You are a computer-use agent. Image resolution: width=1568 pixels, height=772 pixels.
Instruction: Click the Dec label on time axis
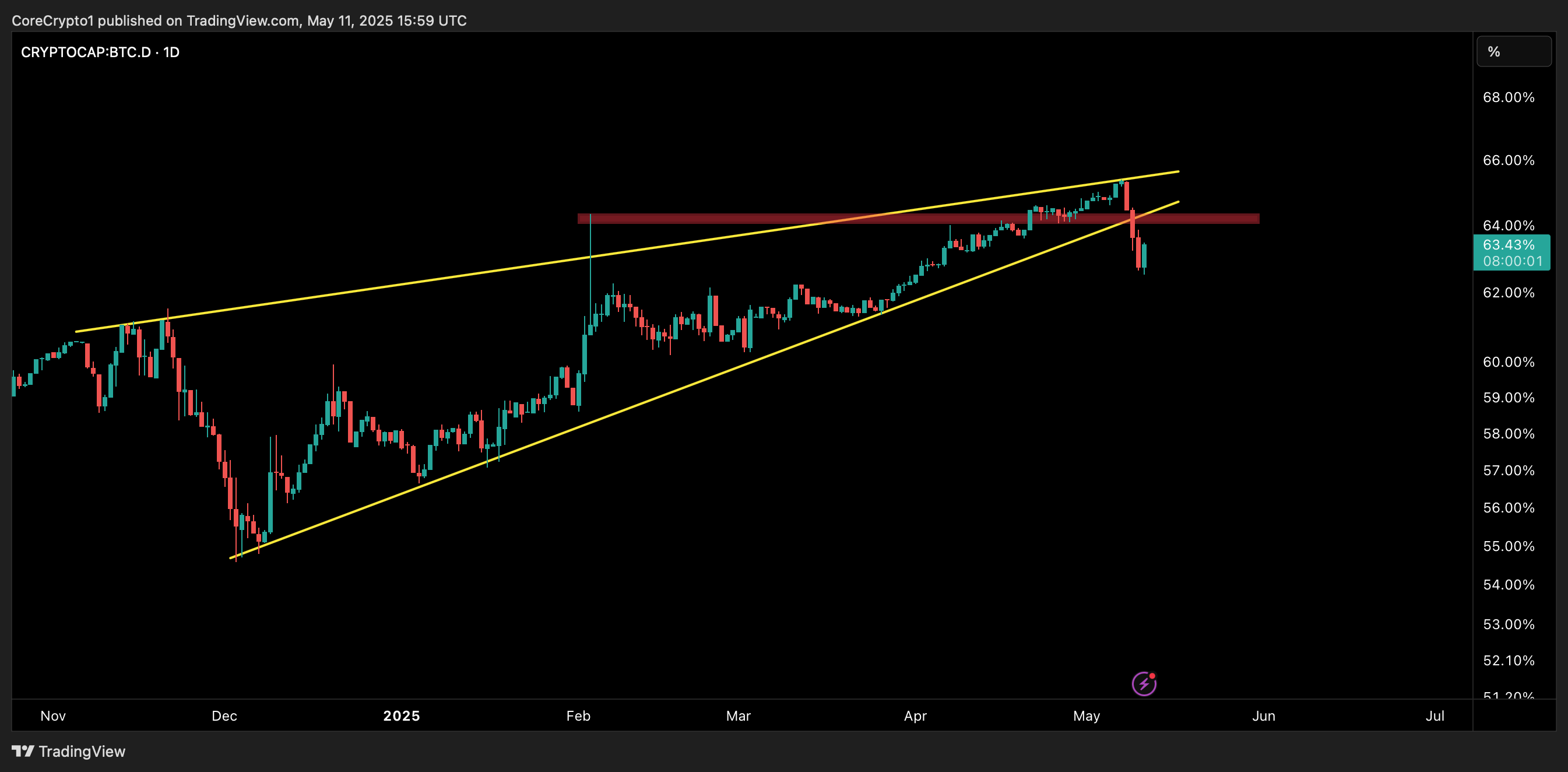224,716
